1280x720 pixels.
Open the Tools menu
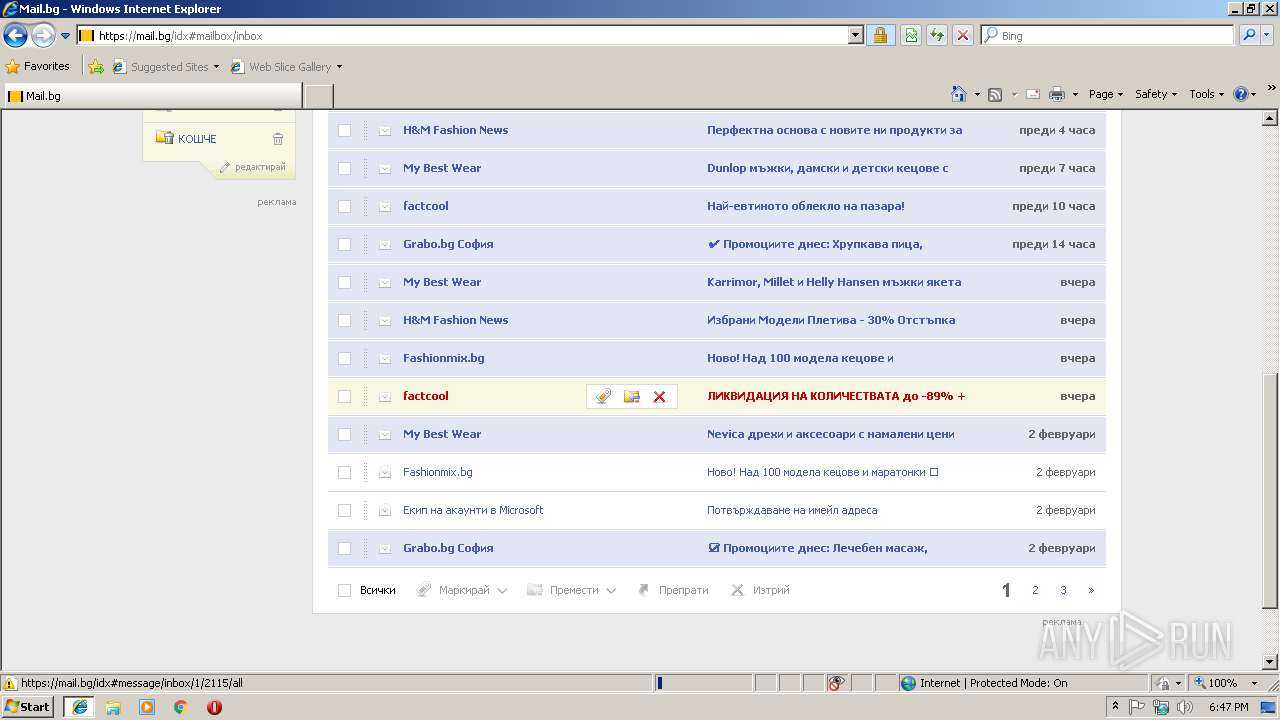1206,94
